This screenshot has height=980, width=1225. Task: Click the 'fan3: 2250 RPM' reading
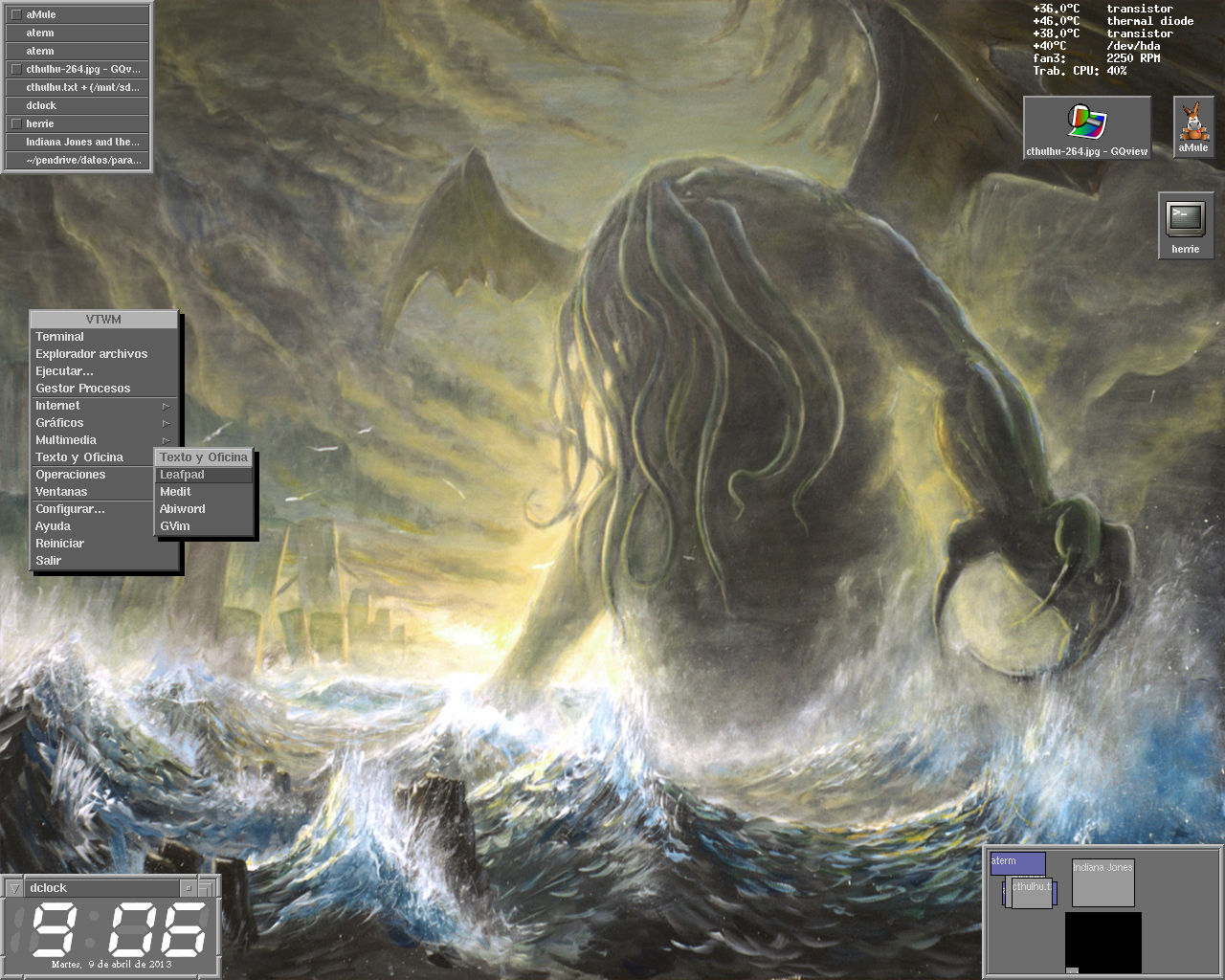[x=1097, y=58]
